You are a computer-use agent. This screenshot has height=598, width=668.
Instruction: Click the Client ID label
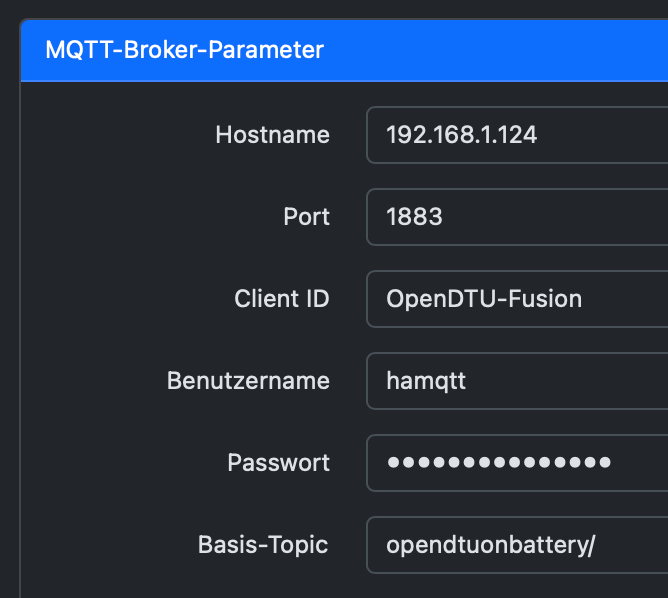click(x=282, y=299)
